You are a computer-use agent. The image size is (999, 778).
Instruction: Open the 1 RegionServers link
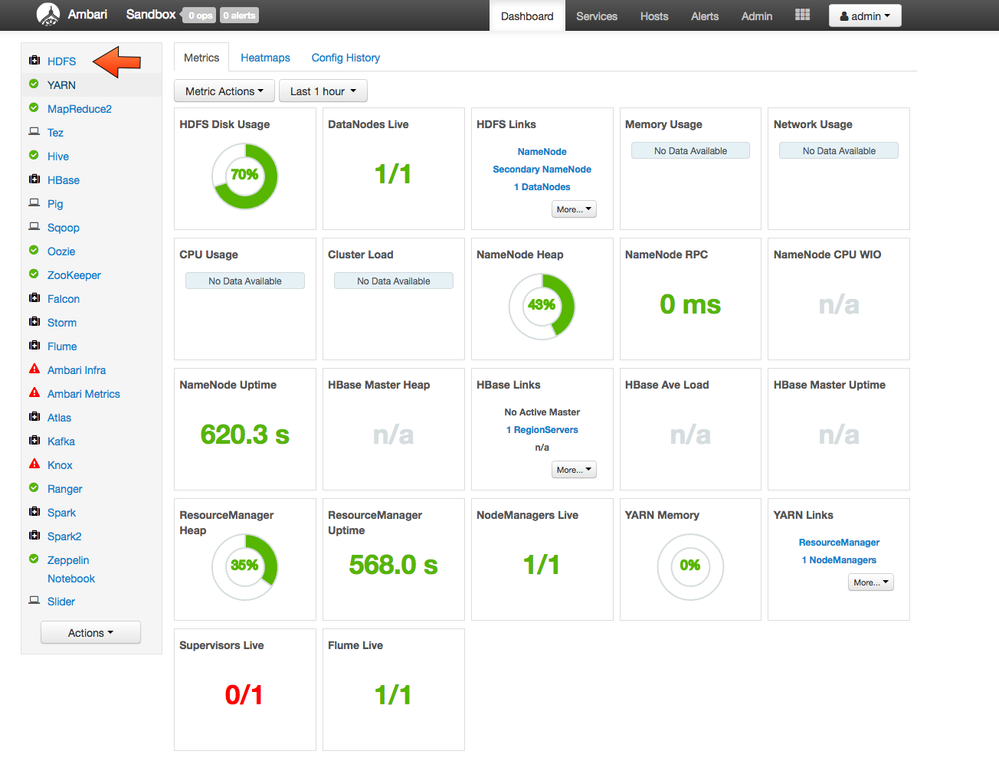(x=542, y=429)
